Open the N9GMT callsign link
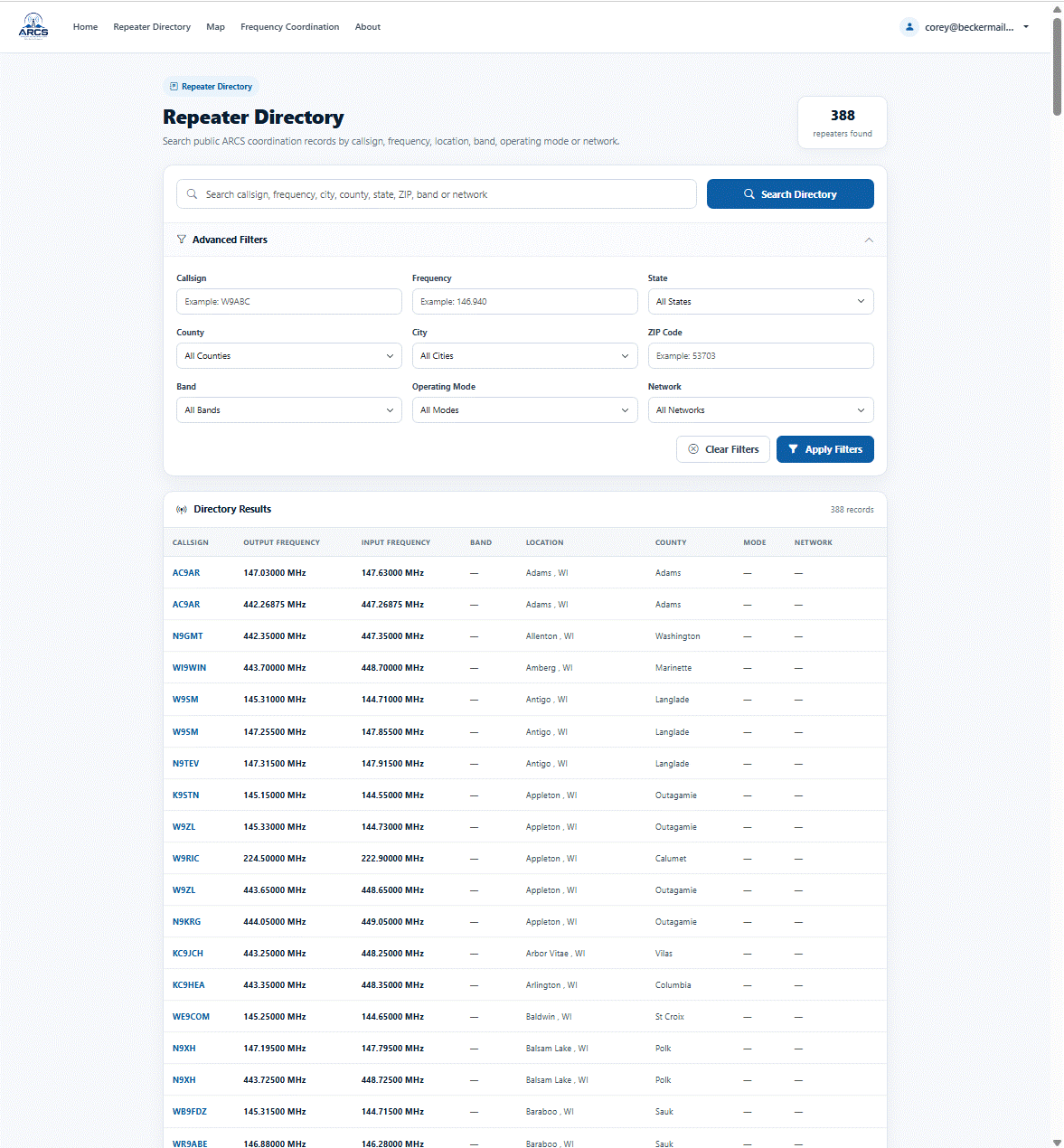This screenshot has width=1064, height=1148. coord(188,636)
